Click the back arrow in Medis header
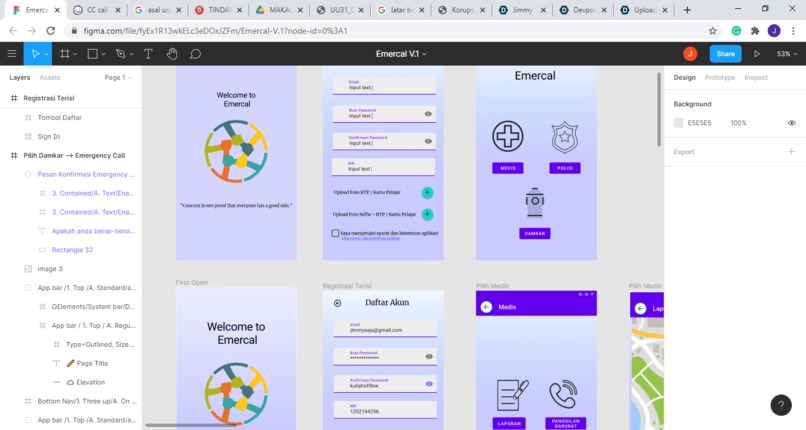 click(486, 307)
